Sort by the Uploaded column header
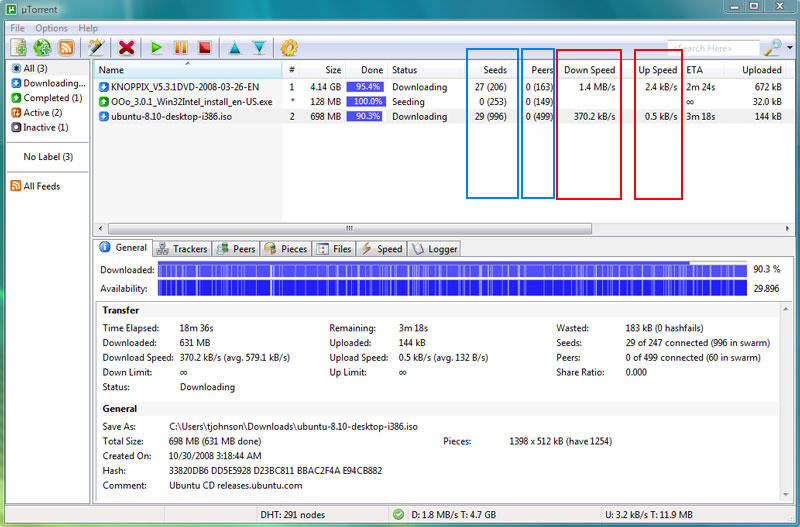Image resolution: width=800 pixels, height=527 pixels. [754, 70]
